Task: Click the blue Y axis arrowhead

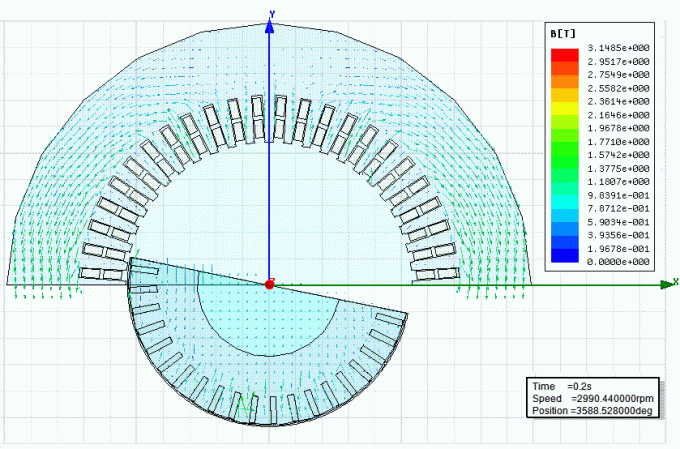Action: click(269, 25)
